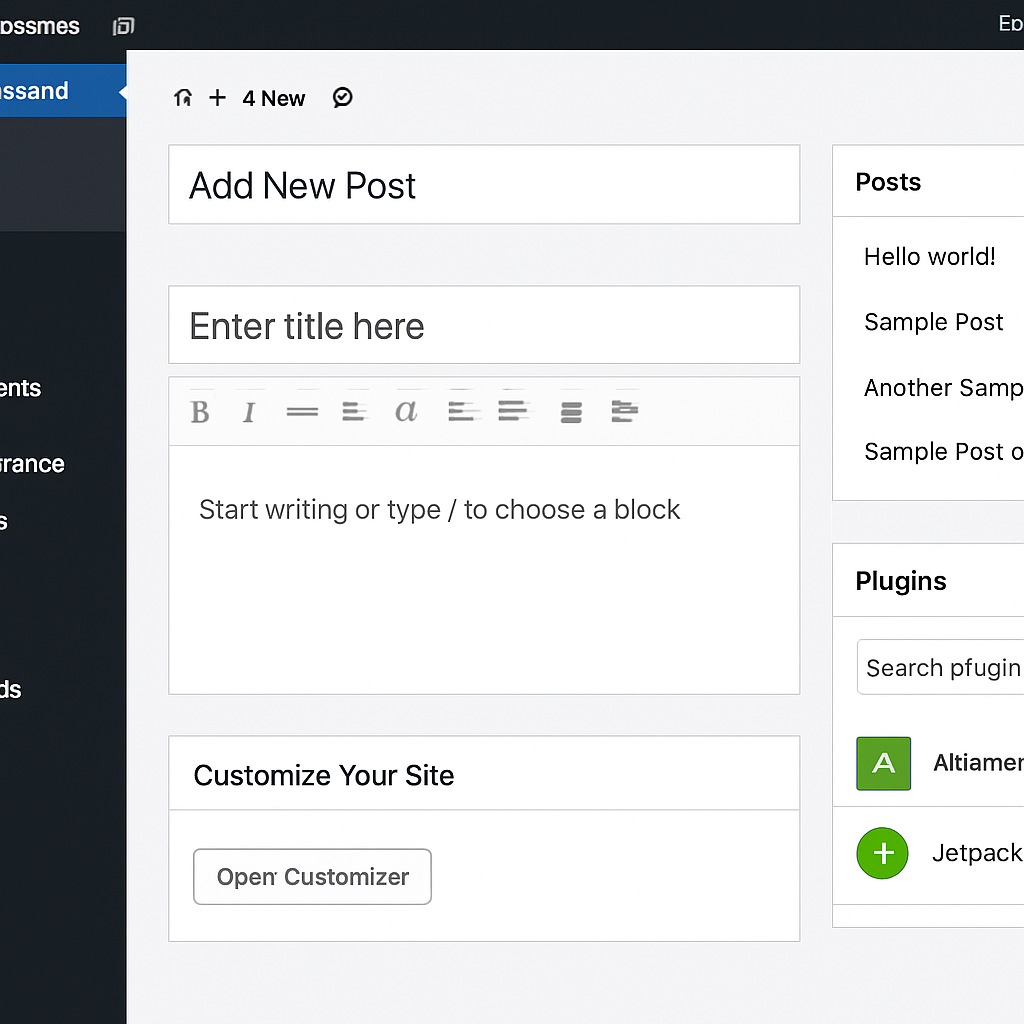Click the window icon in the top bar
Viewport: 1024px width, 1024px height.
click(123, 26)
